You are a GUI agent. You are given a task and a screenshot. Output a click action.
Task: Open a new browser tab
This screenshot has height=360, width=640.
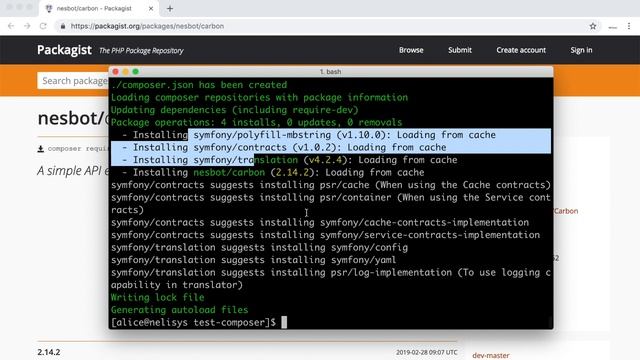[x=170, y=9]
